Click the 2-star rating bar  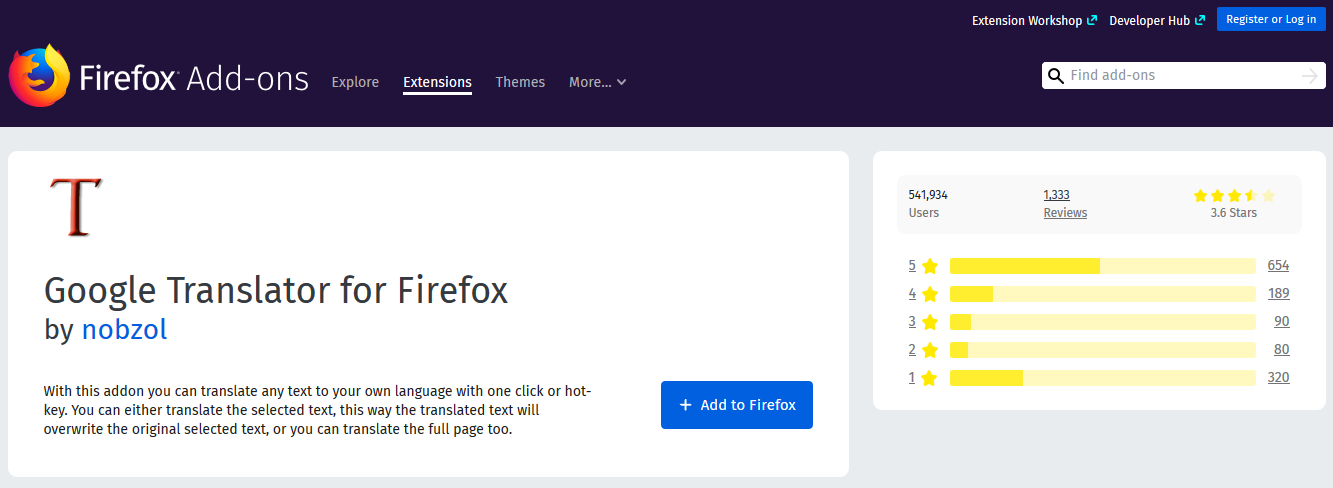[x=1102, y=350]
